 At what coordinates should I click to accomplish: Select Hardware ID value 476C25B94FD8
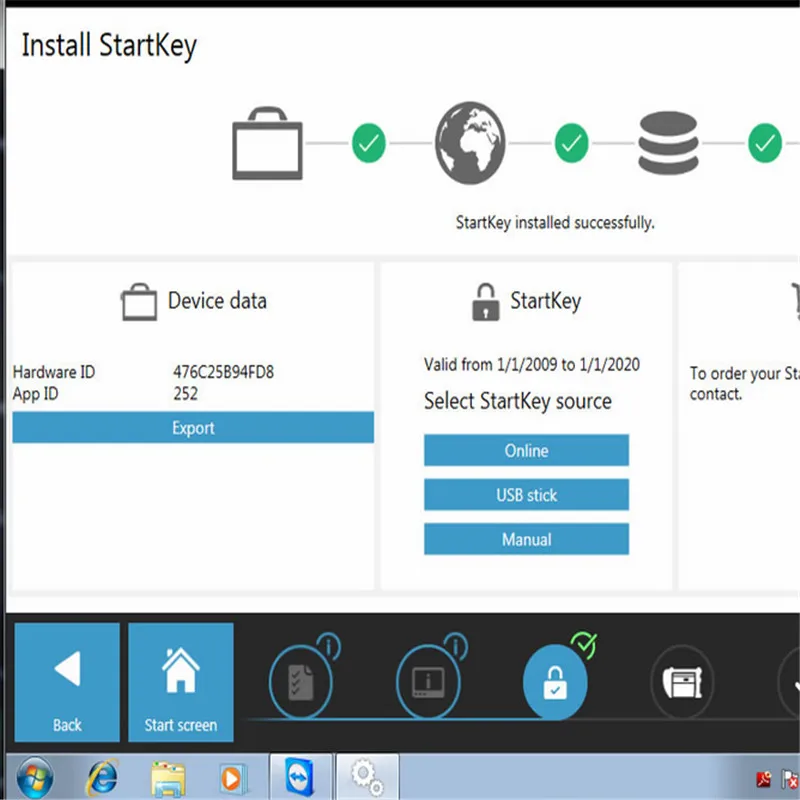[223, 372]
